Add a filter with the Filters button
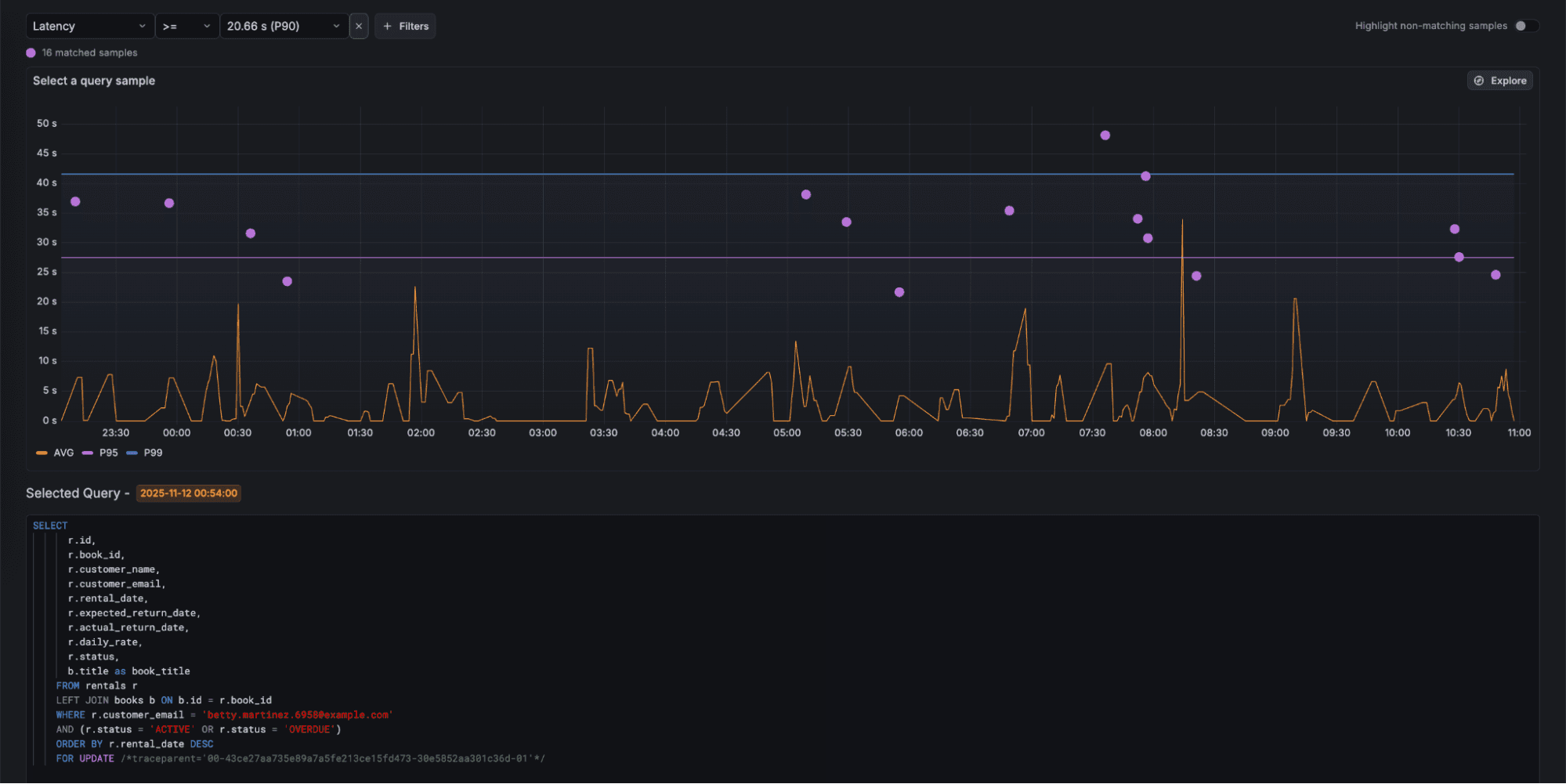 coord(405,25)
